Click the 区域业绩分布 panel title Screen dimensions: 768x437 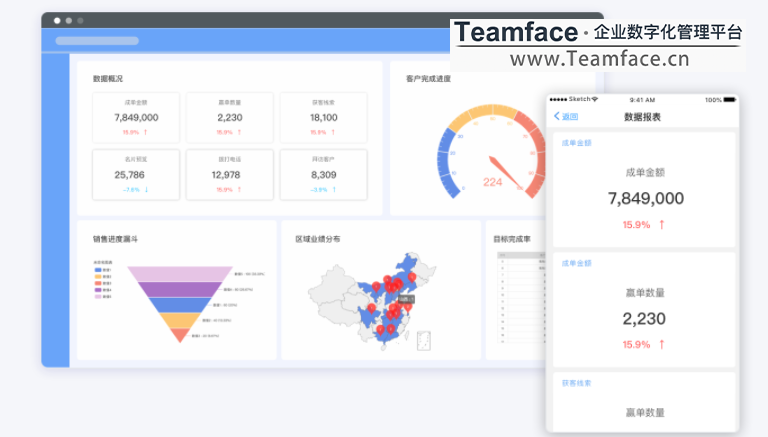click(x=317, y=239)
